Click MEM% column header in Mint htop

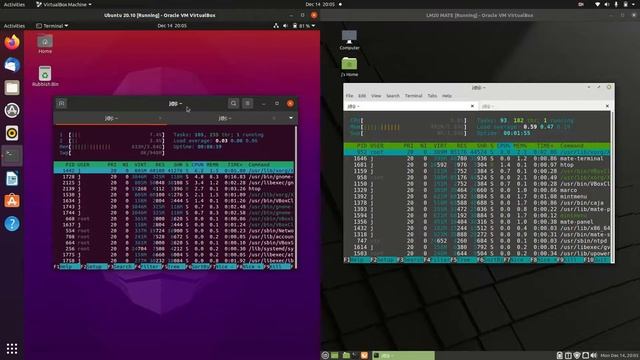click(520, 146)
